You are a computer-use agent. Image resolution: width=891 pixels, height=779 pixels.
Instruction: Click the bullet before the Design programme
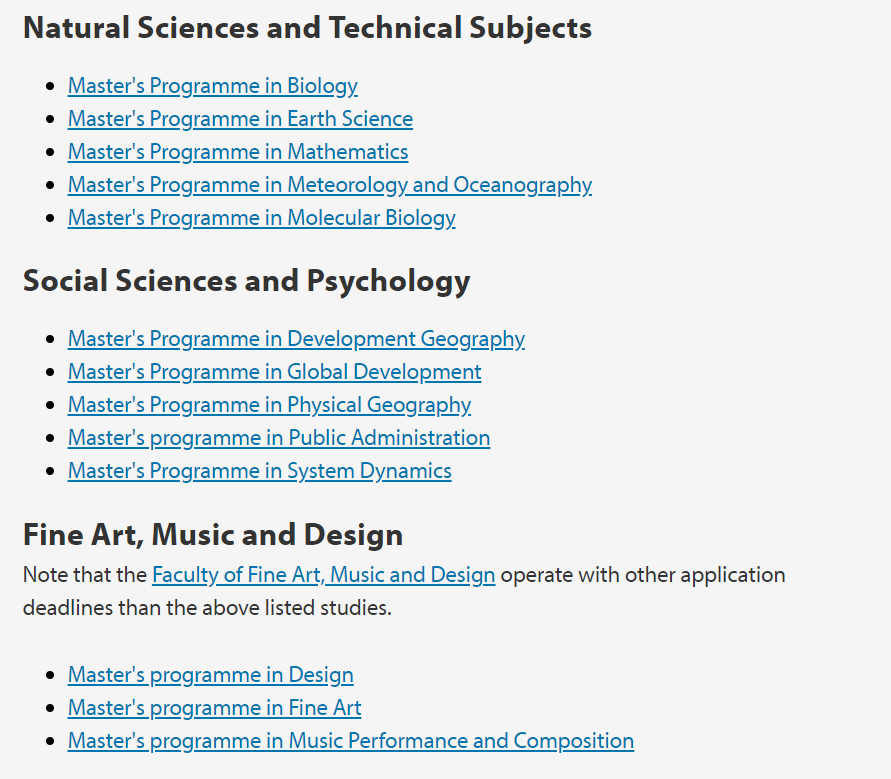[x=51, y=676]
